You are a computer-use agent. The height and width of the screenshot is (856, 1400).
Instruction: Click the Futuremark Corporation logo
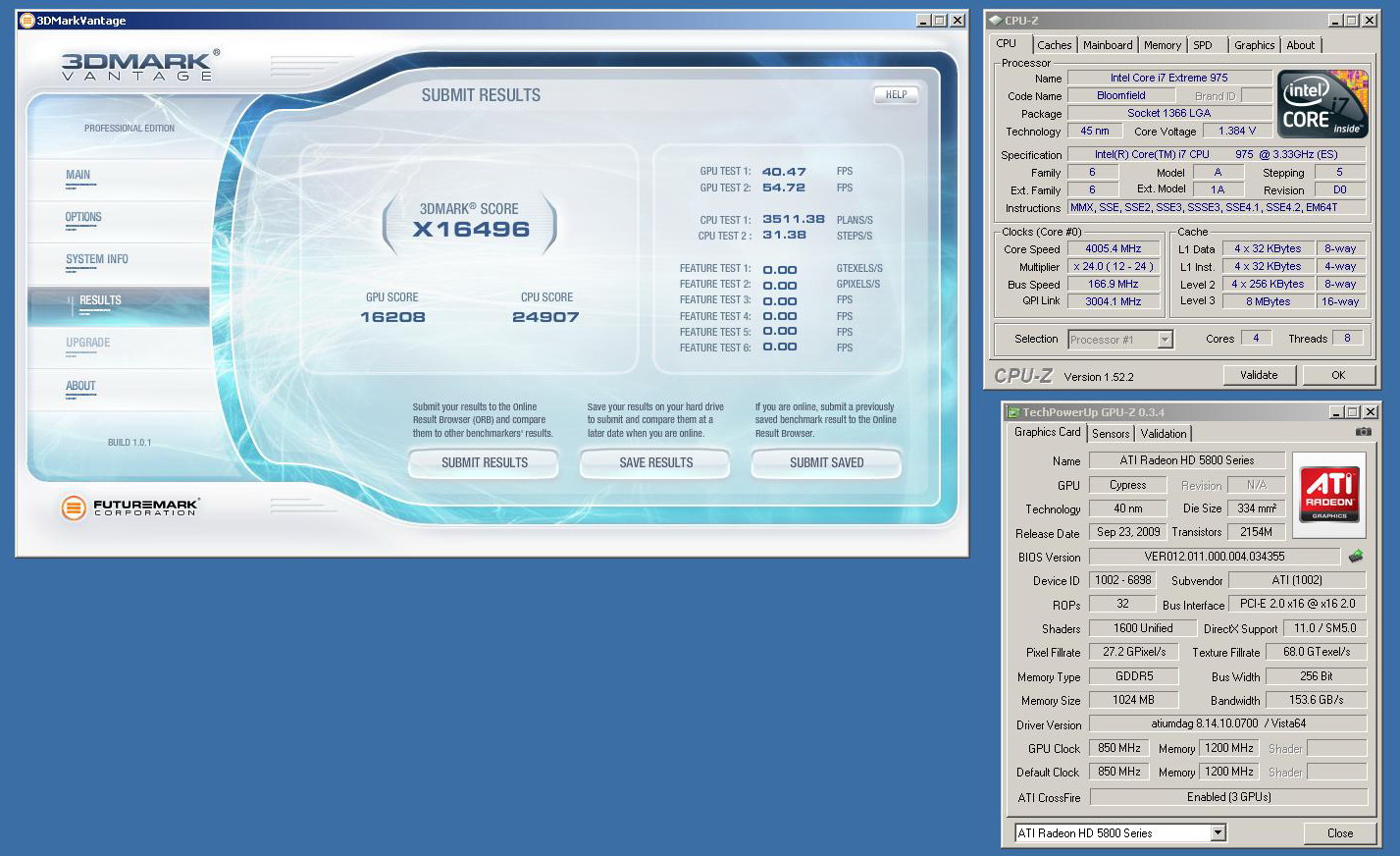pyautogui.click(x=130, y=508)
